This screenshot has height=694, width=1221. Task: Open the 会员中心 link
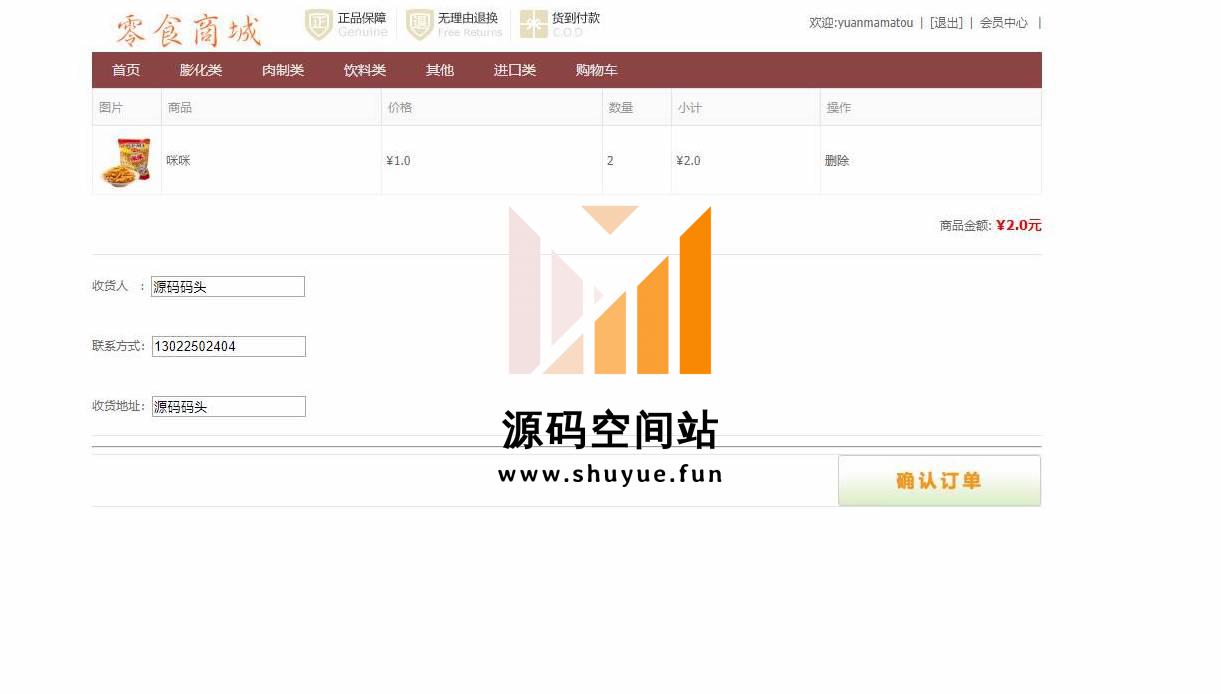[1004, 23]
